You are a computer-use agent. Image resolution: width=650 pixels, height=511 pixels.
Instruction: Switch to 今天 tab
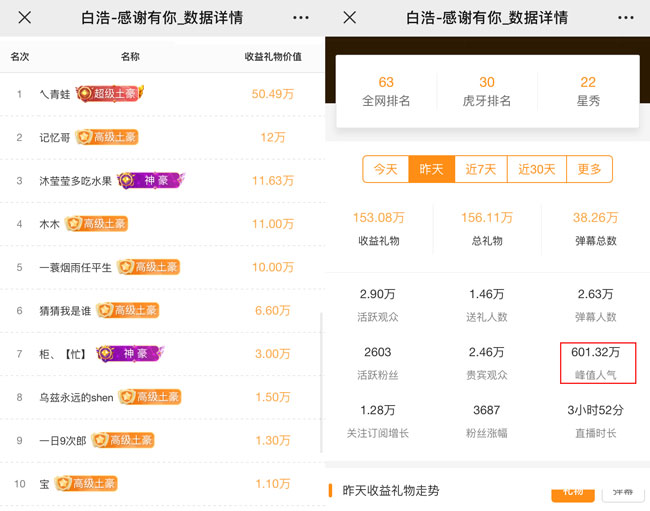pyautogui.click(x=386, y=169)
